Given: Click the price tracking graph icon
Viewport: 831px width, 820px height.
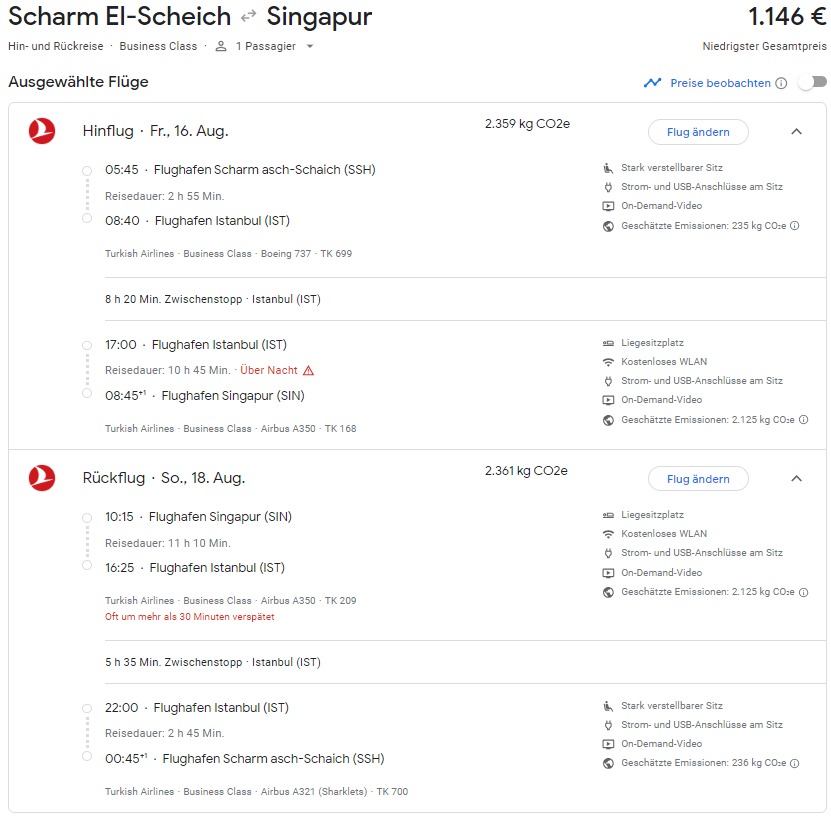Looking at the screenshot, I should pyautogui.click(x=653, y=83).
